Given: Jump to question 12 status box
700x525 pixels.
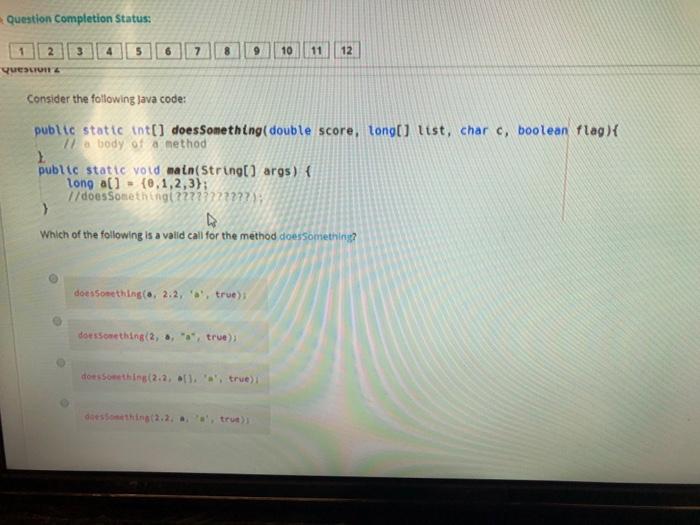Looking at the screenshot, I should [346, 50].
